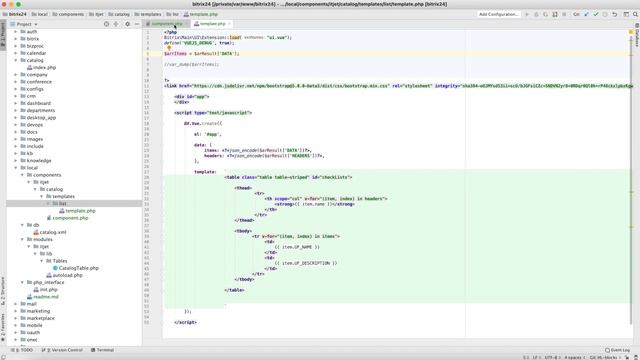
Task: Open the Add Configuration dropdown
Action: point(498,14)
